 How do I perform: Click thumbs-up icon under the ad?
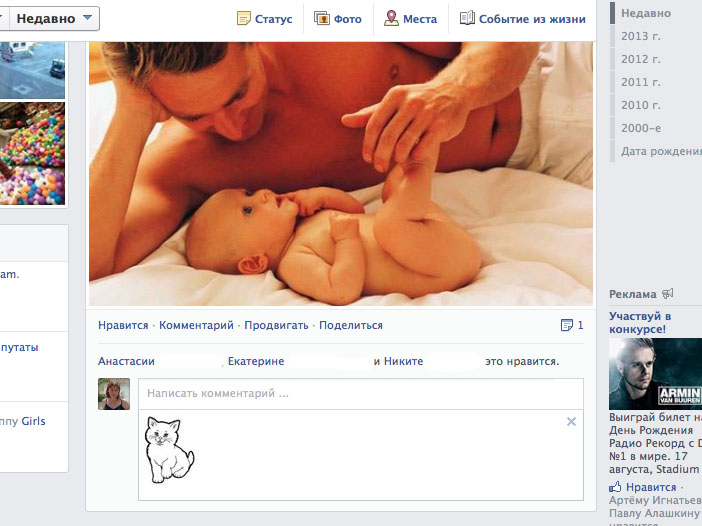pos(616,487)
